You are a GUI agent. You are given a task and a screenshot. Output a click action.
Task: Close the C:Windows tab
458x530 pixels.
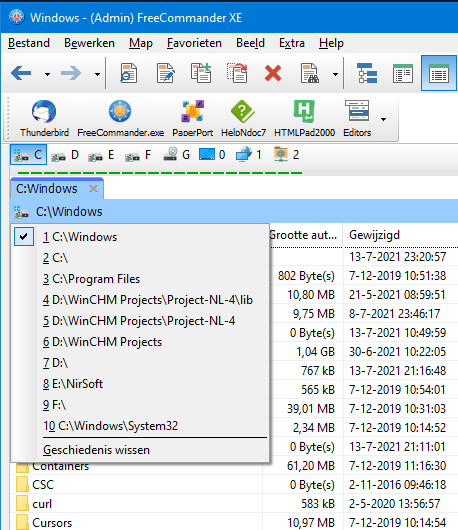point(93,188)
